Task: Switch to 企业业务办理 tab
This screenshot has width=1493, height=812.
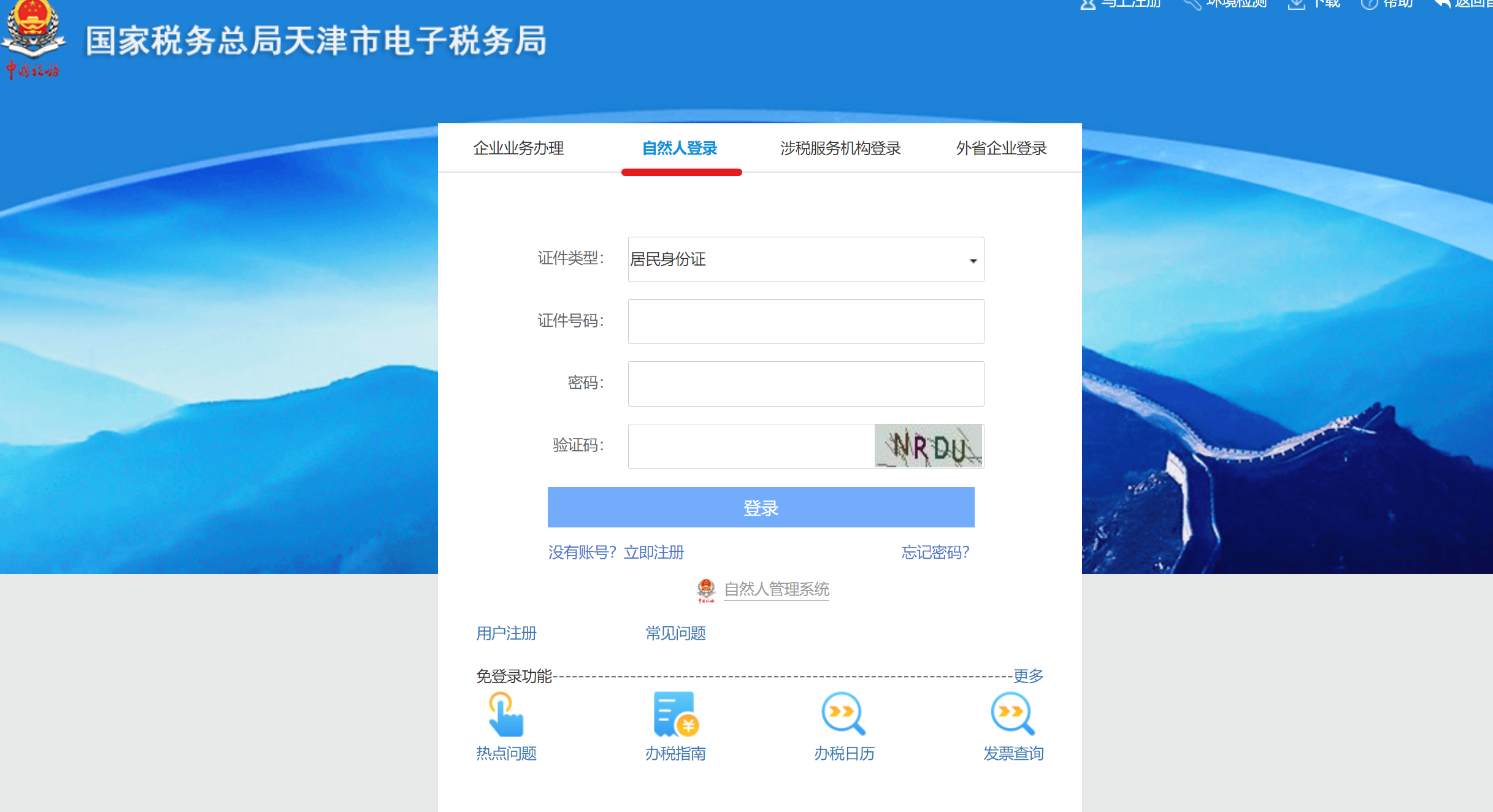Action: [518, 148]
